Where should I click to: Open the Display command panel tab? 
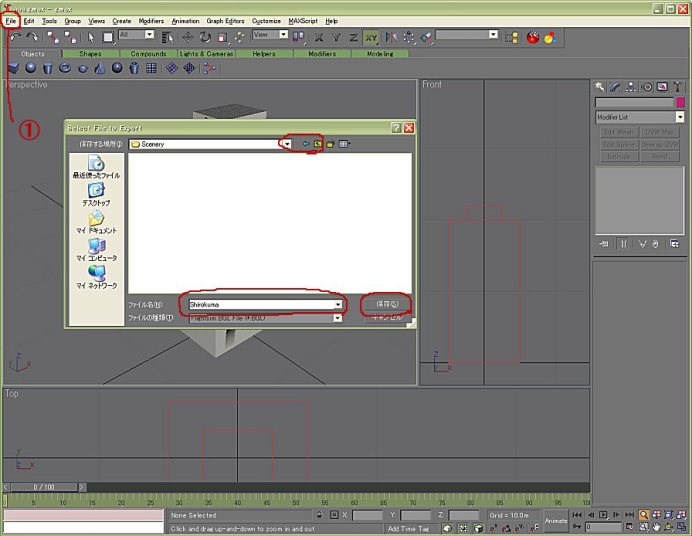[662, 87]
